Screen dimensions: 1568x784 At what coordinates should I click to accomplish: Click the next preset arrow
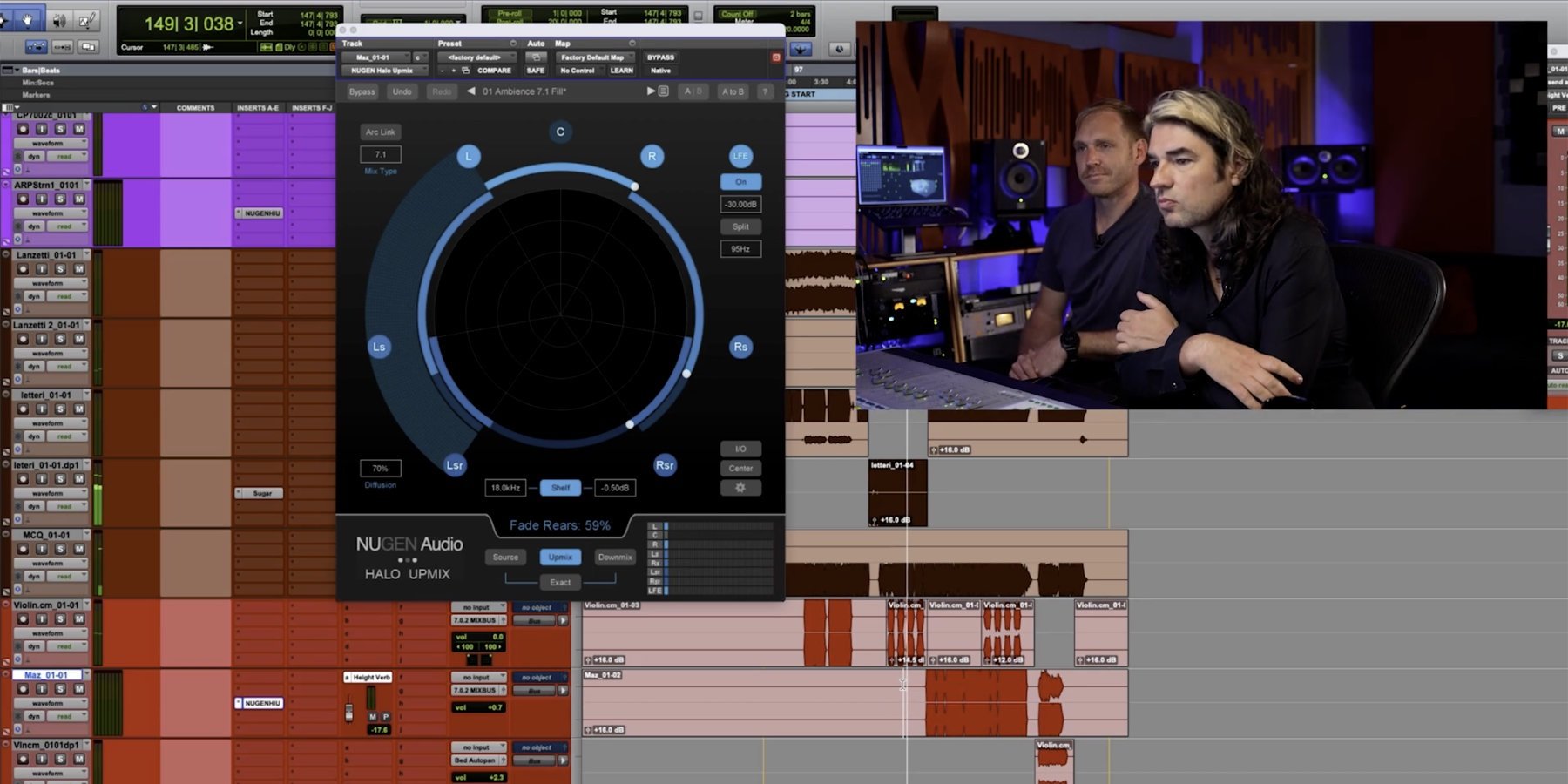click(650, 91)
